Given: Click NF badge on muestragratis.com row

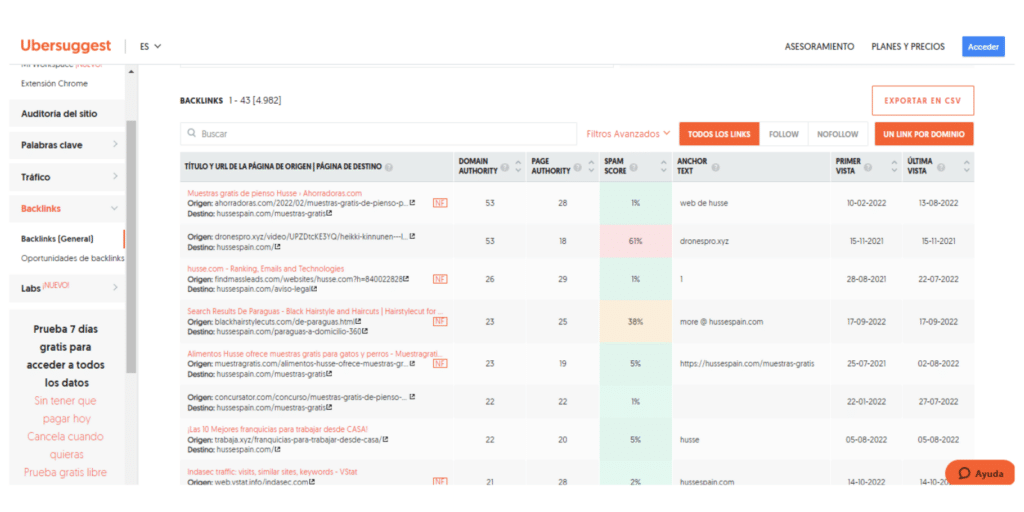Looking at the screenshot, I should click(x=440, y=363).
